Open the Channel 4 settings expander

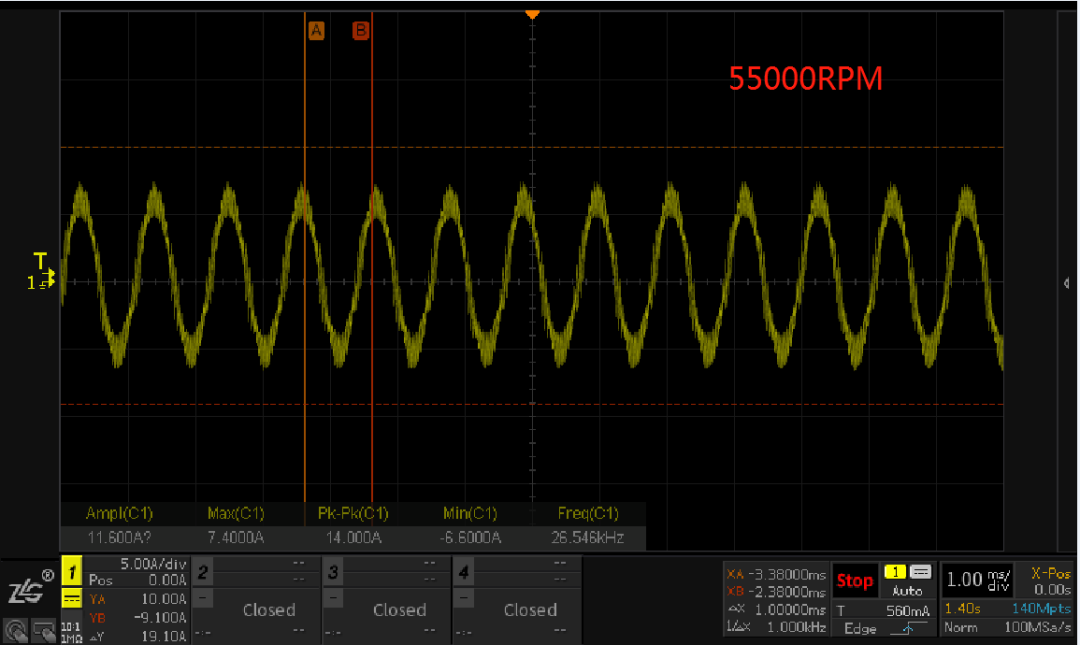(x=463, y=598)
